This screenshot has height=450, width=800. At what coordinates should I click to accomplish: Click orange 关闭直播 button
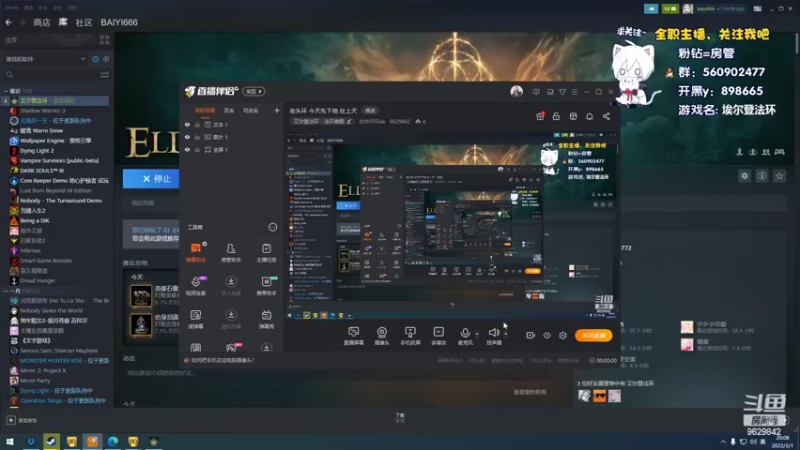tap(593, 335)
